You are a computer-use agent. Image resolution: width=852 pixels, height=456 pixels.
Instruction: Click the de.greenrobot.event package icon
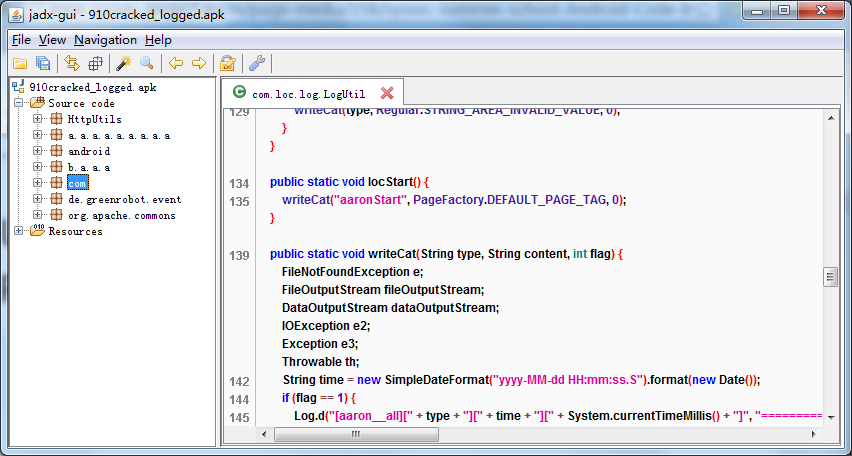(57, 199)
